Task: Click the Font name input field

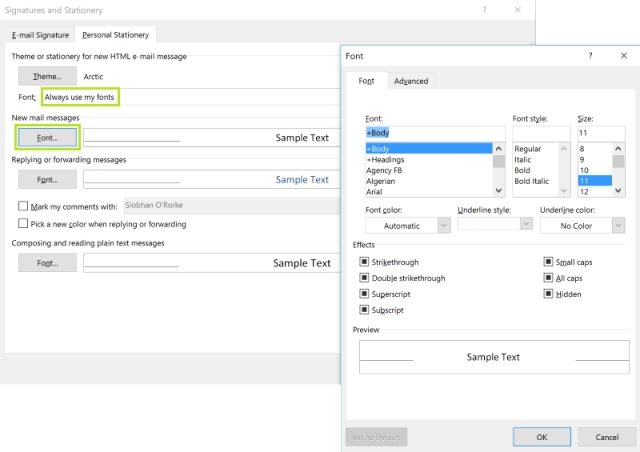Action: [x=434, y=133]
